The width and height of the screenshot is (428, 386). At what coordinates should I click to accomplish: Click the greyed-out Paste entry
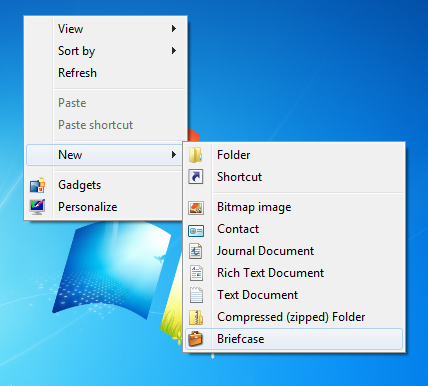coord(105,103)
